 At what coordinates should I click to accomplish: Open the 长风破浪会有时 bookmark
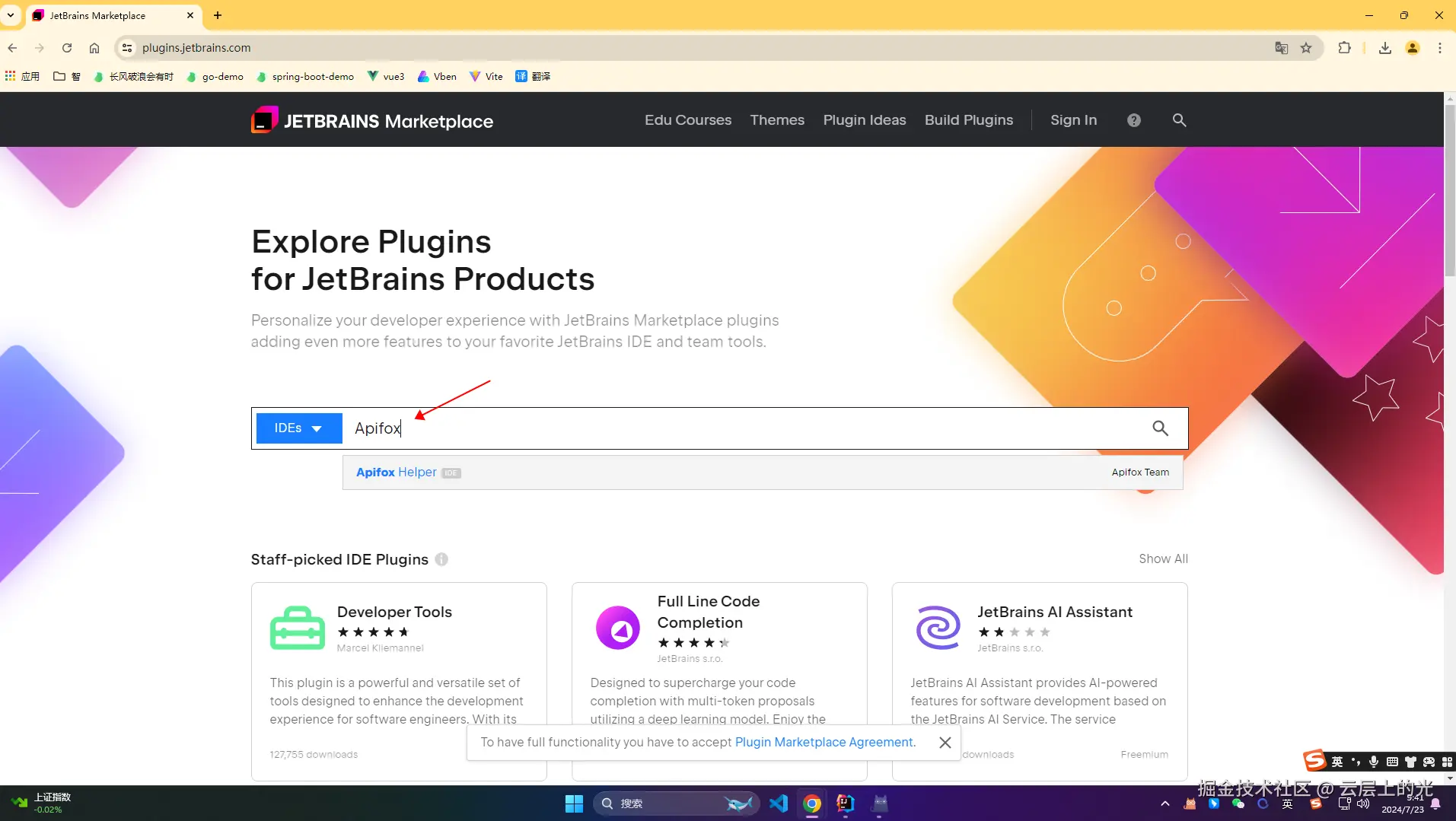point(134,76)
